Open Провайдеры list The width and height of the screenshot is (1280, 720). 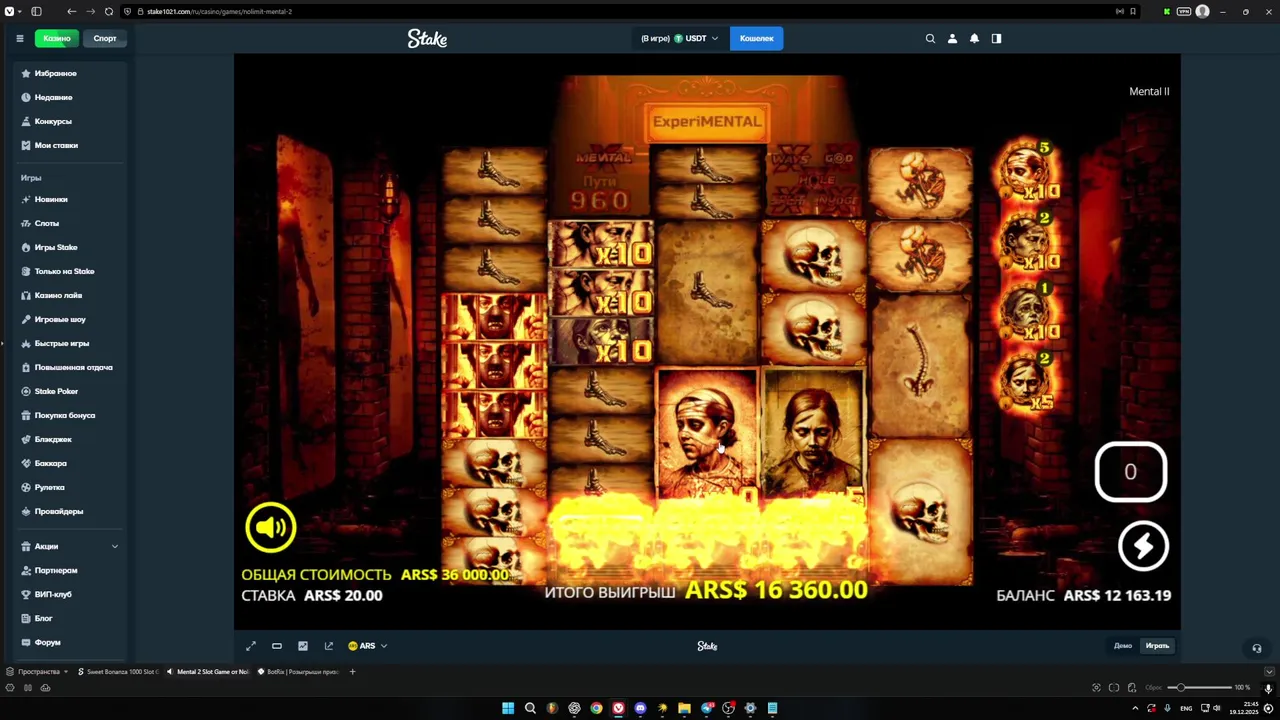coord(70,511)
